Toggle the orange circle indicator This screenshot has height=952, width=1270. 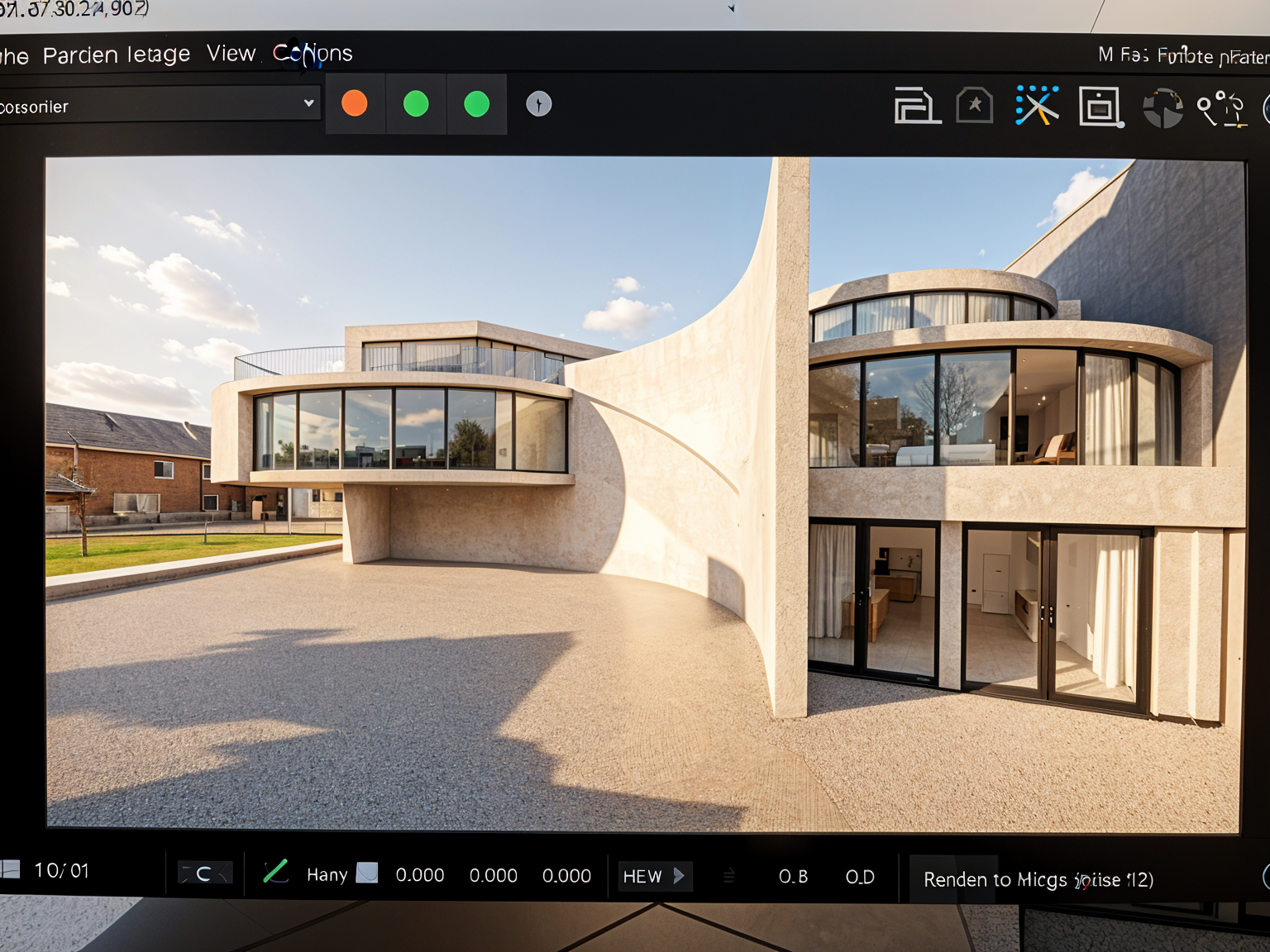click(355, 103)
